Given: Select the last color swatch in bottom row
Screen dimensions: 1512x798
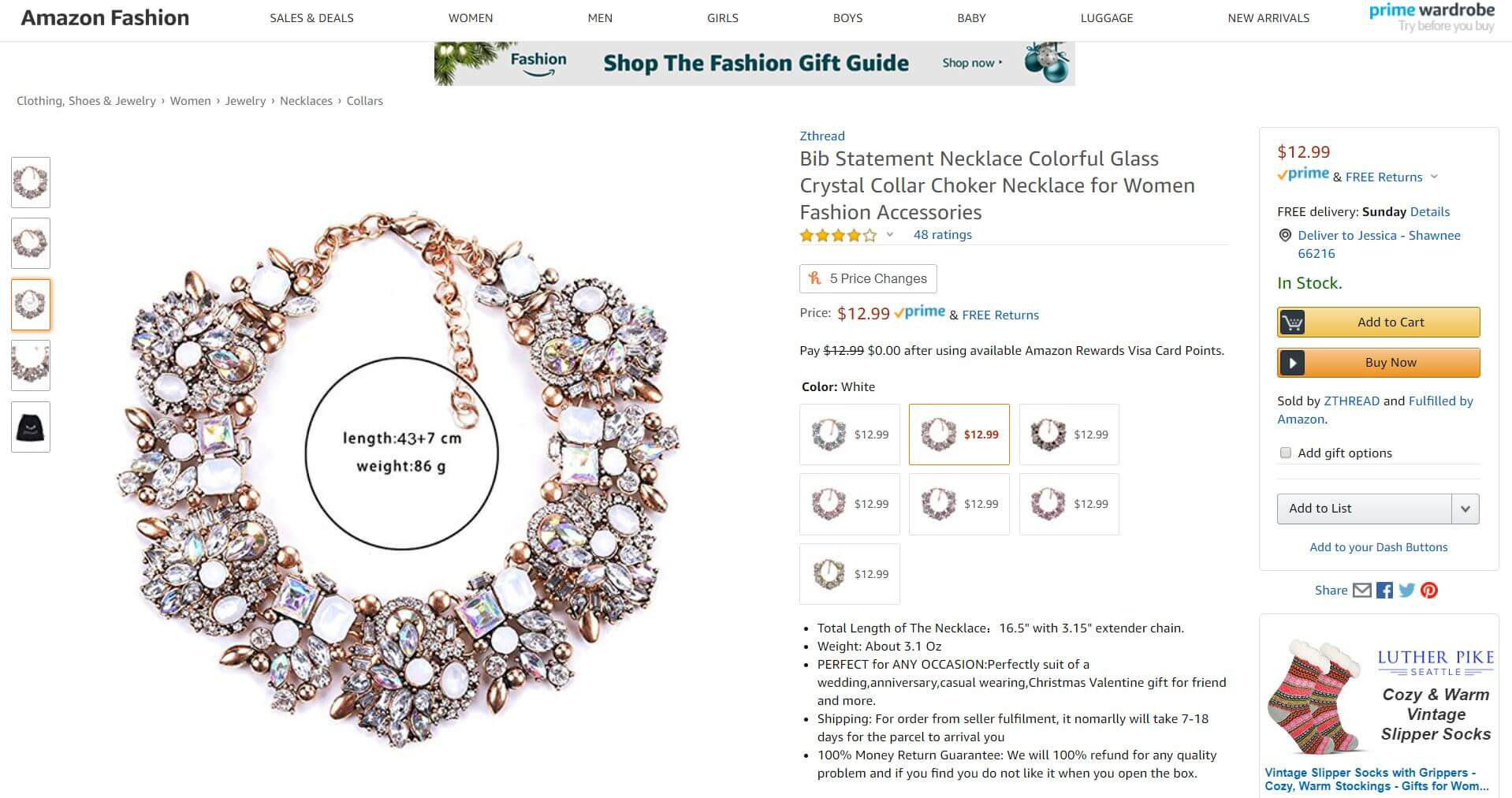Looking at the screenshot, I should 849,574.
